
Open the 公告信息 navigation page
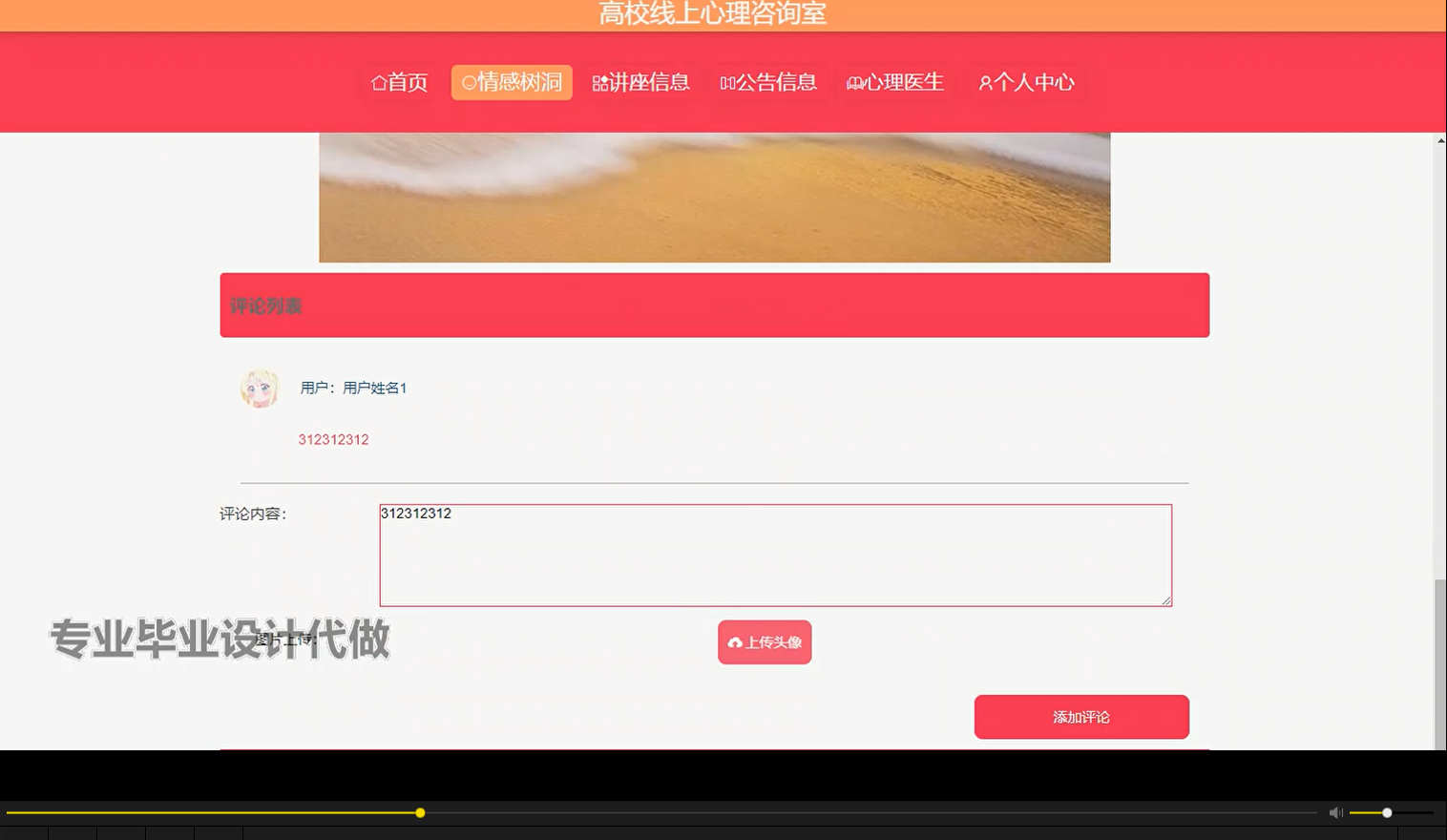coord(769,83)
